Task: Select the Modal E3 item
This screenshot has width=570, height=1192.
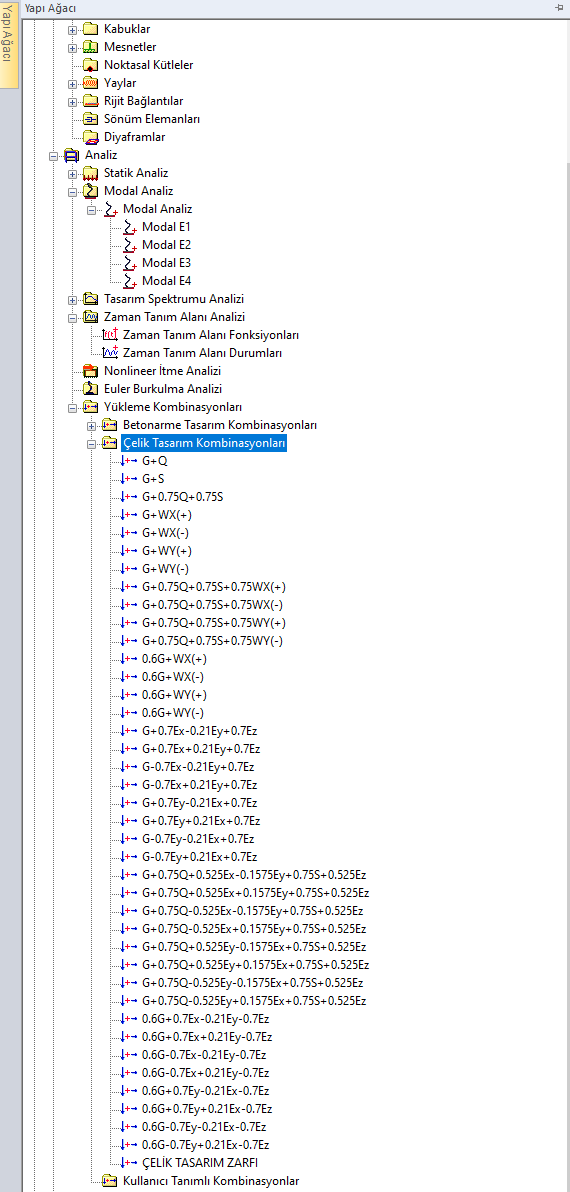Action: (x=166, y=263)
